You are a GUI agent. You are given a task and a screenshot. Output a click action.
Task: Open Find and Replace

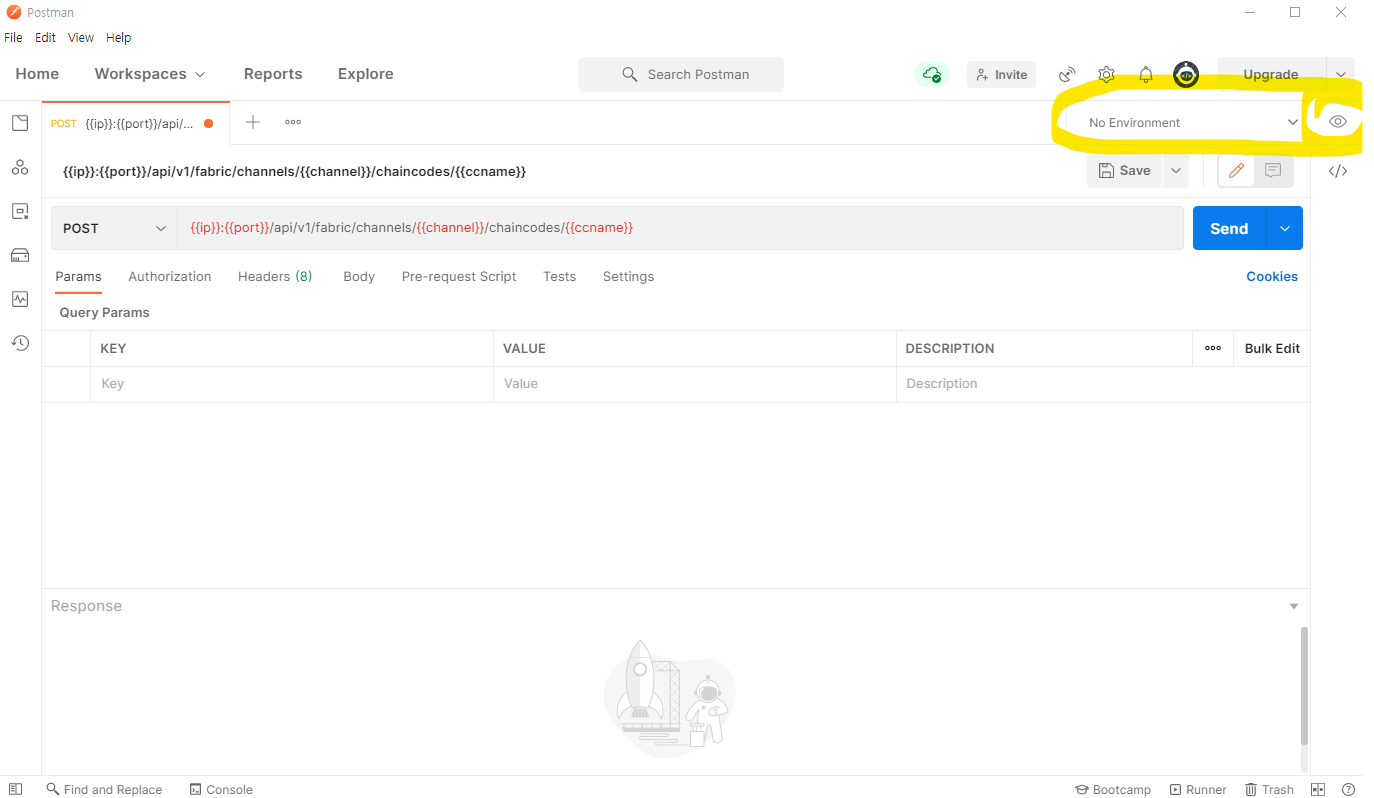click(104, 789)
